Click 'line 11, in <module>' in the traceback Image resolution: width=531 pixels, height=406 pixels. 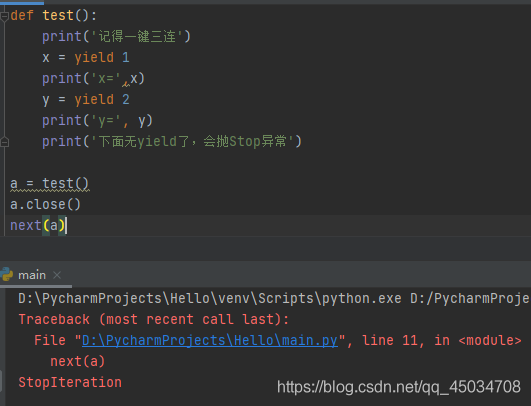click(442, 340)
